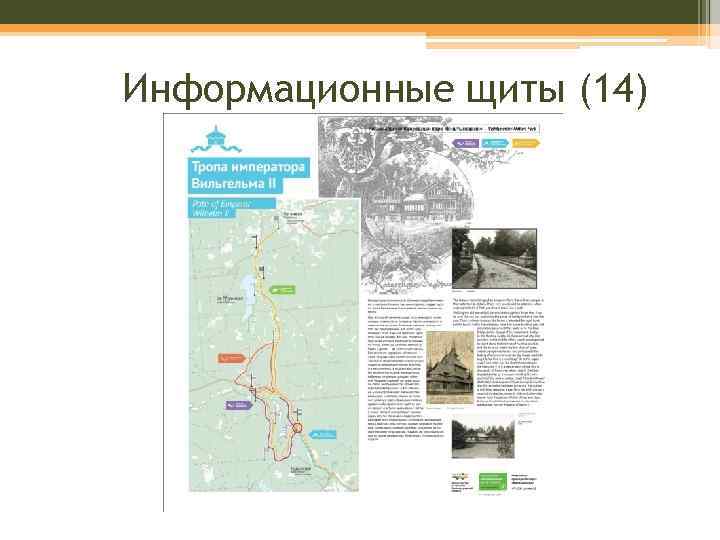Click the orange route label on the map
Screen dimensions: 720x540
point(232,358)
